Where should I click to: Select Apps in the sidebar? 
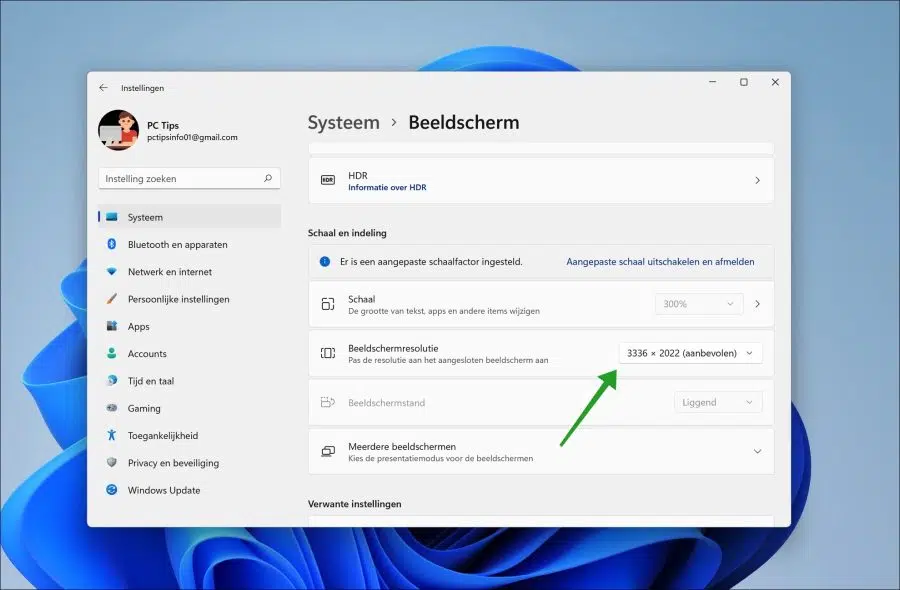tap(189, 326)
